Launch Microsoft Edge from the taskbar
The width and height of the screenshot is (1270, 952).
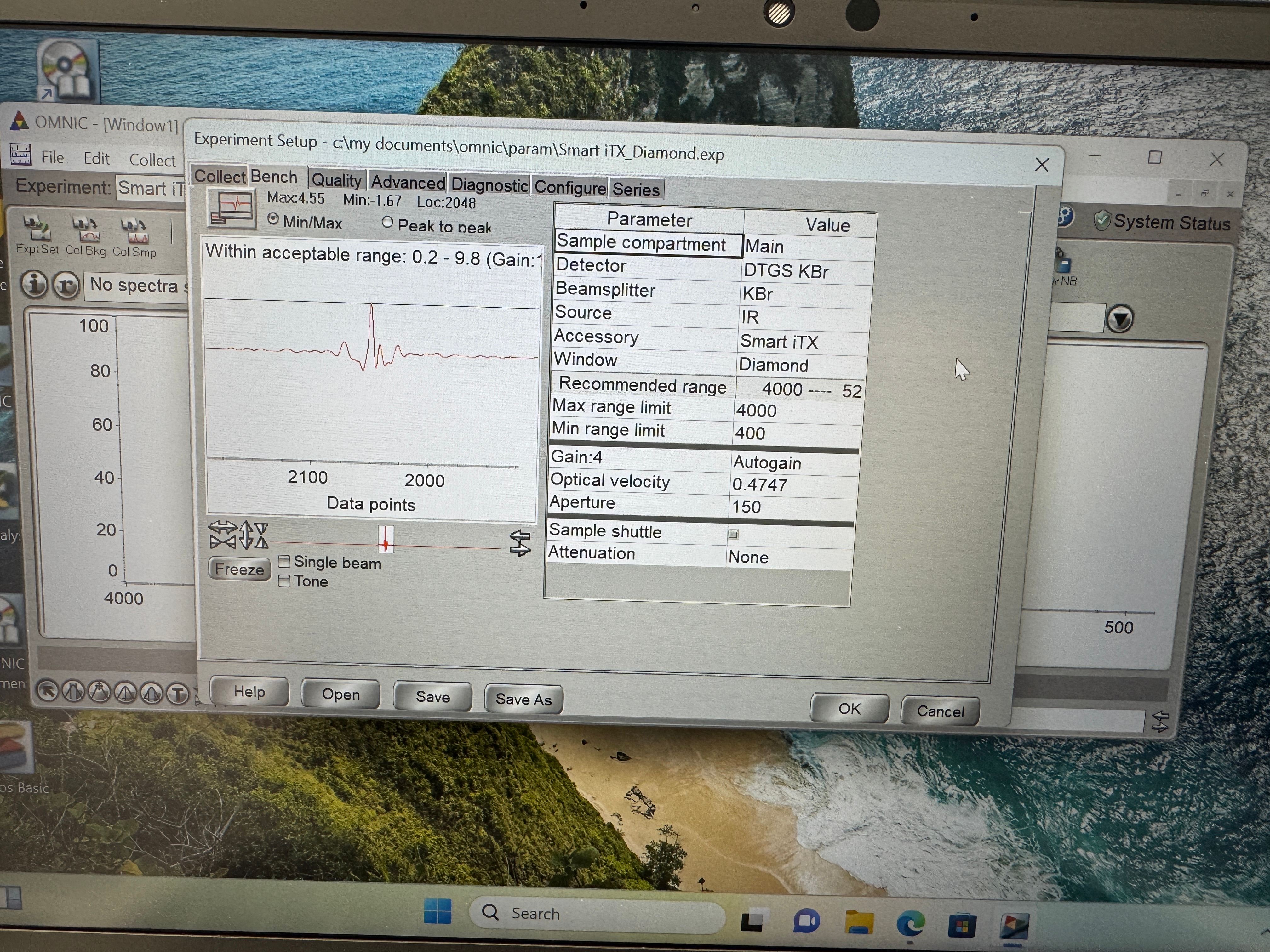[x=911, y=923]
